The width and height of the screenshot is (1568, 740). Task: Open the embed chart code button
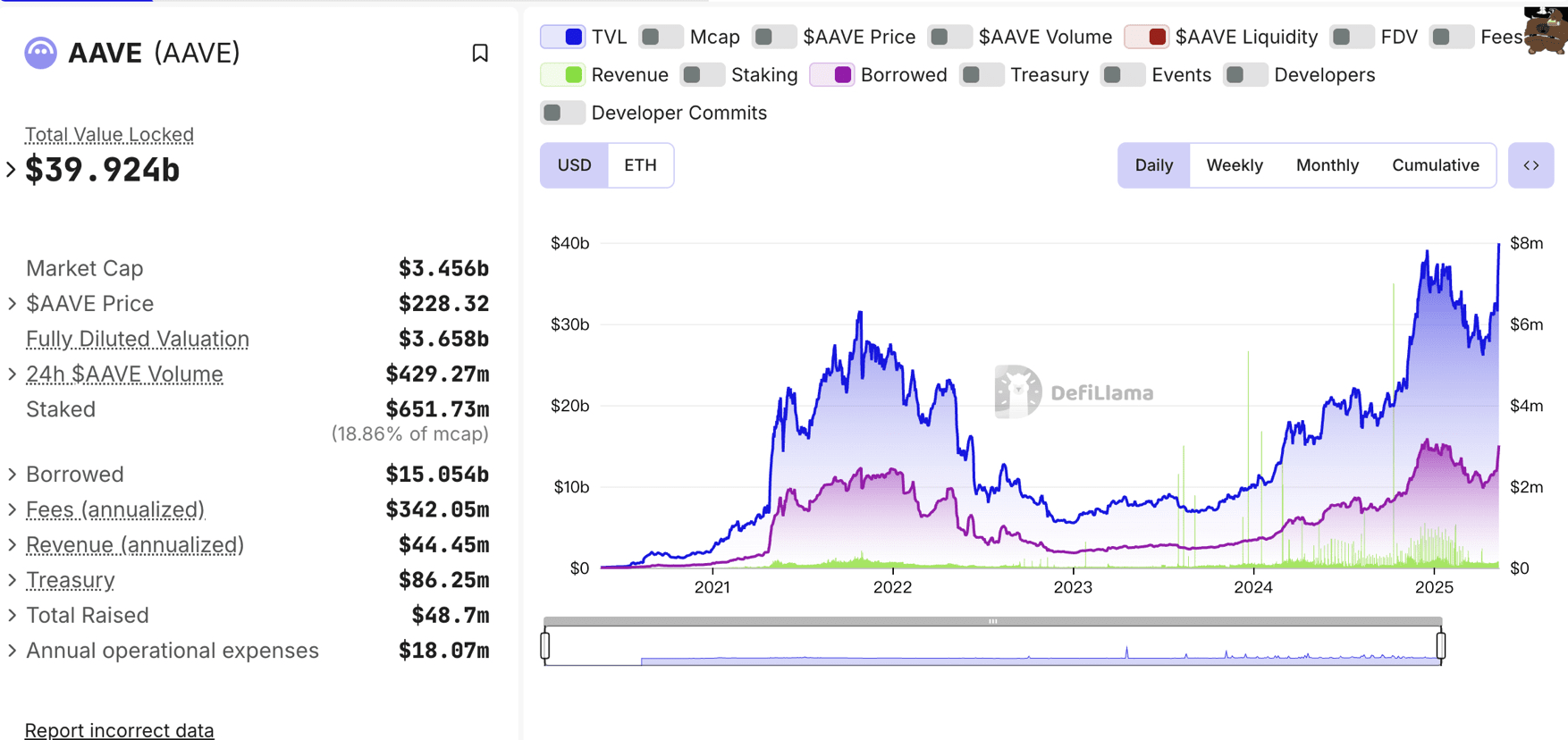pyautogui.click(x=1530, y=165)
